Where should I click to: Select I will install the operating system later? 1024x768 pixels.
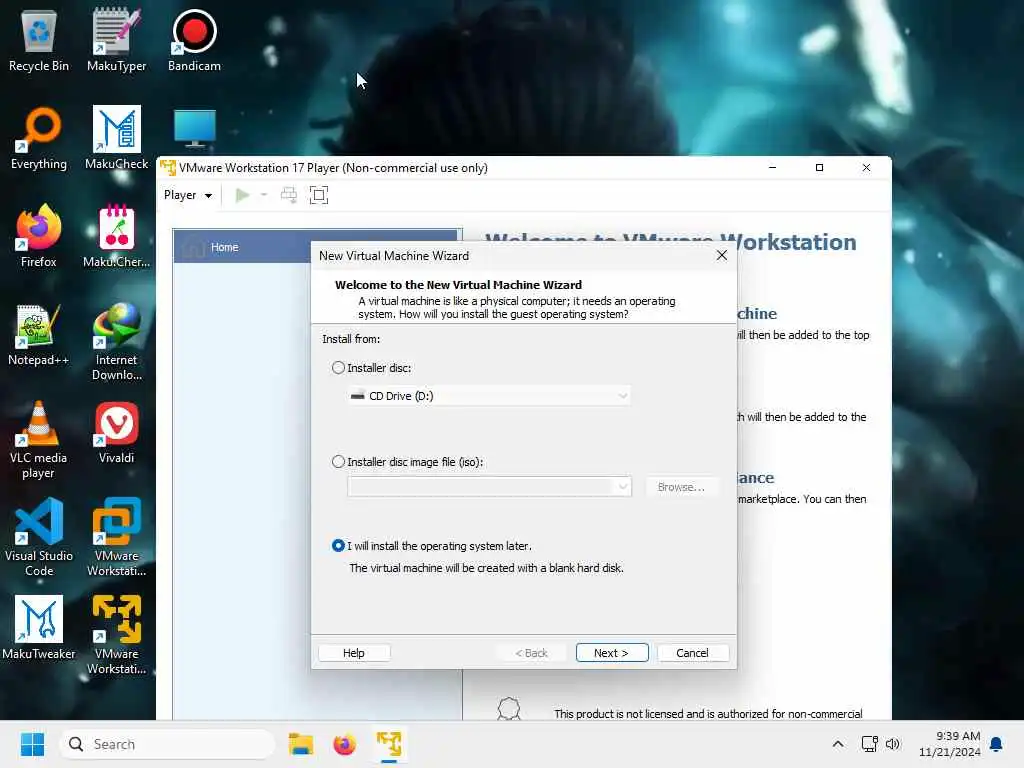[338, 545]
